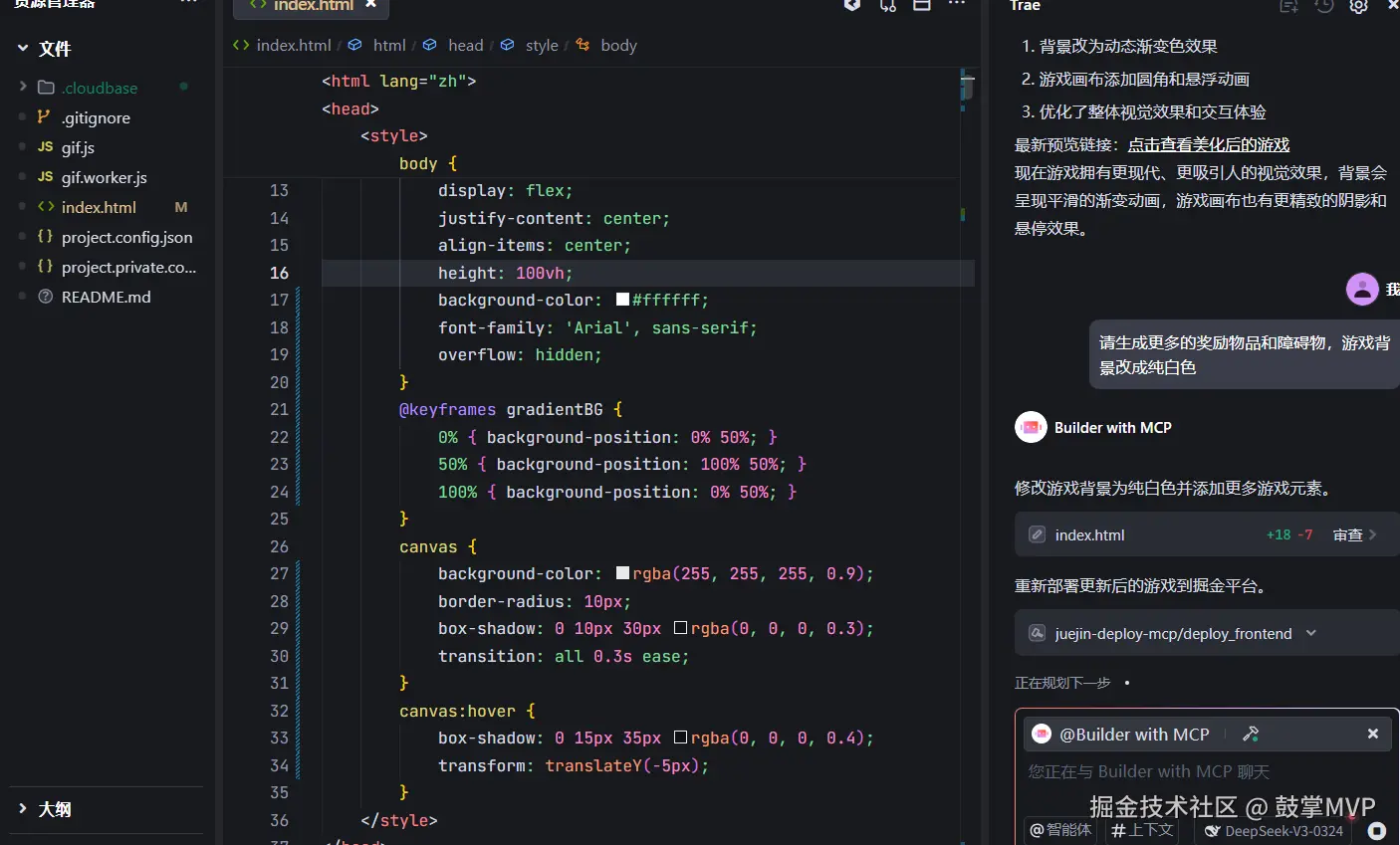The height and width of the screenshot is (845, 1400).
Task: Expand the 大纲 outline section
Action: coord(23,809)
